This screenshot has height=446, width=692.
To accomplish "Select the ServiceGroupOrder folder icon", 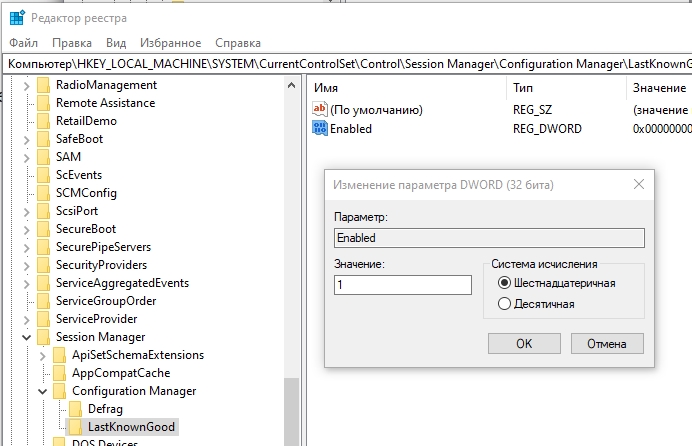I will (x=43, y=301).
